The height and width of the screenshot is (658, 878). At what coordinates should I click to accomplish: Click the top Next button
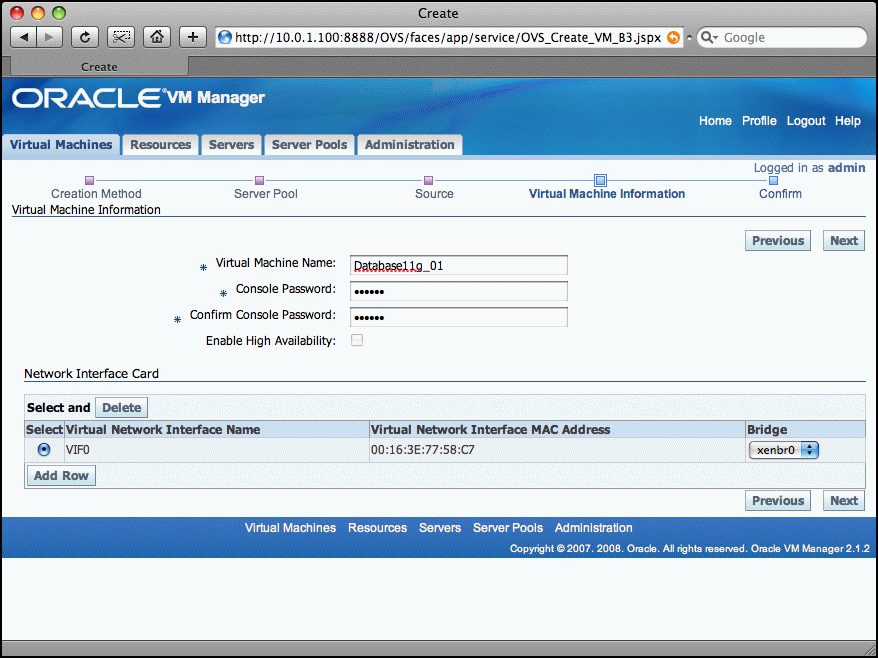tap(844, 240)
